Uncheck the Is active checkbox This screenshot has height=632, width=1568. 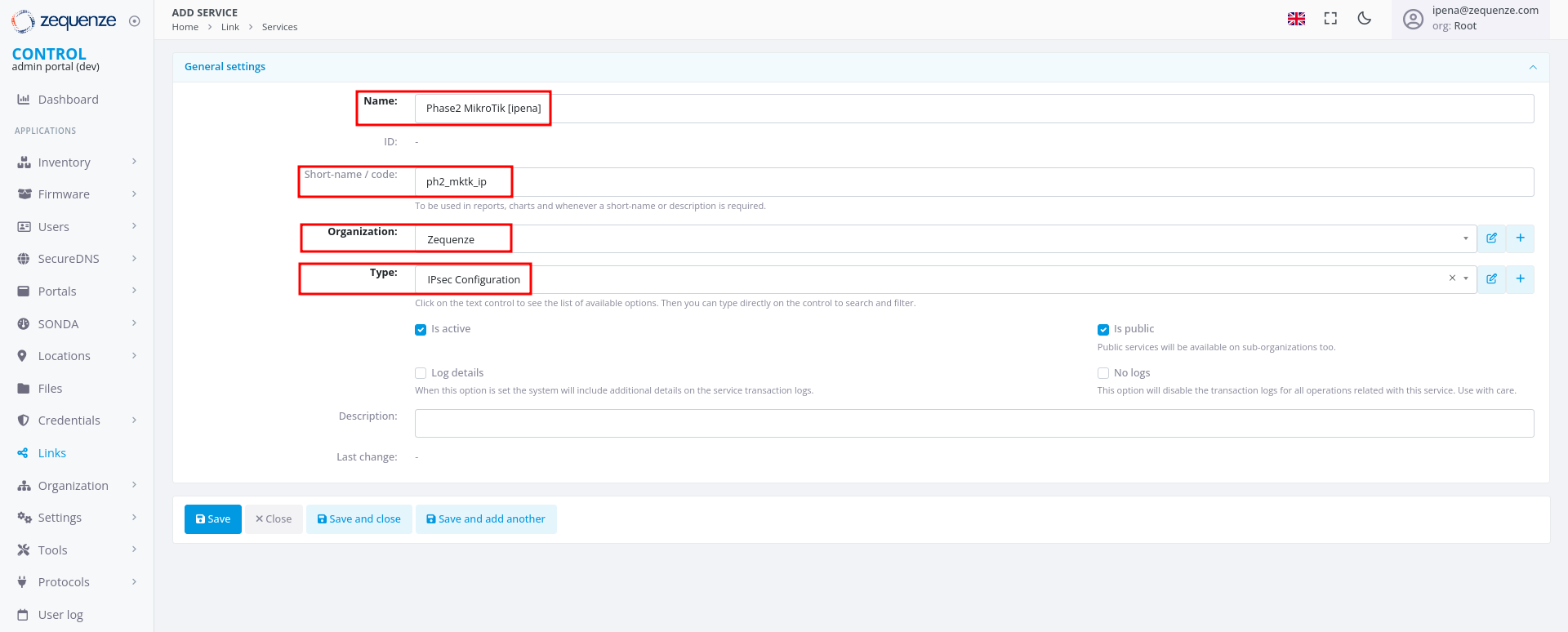421,330
